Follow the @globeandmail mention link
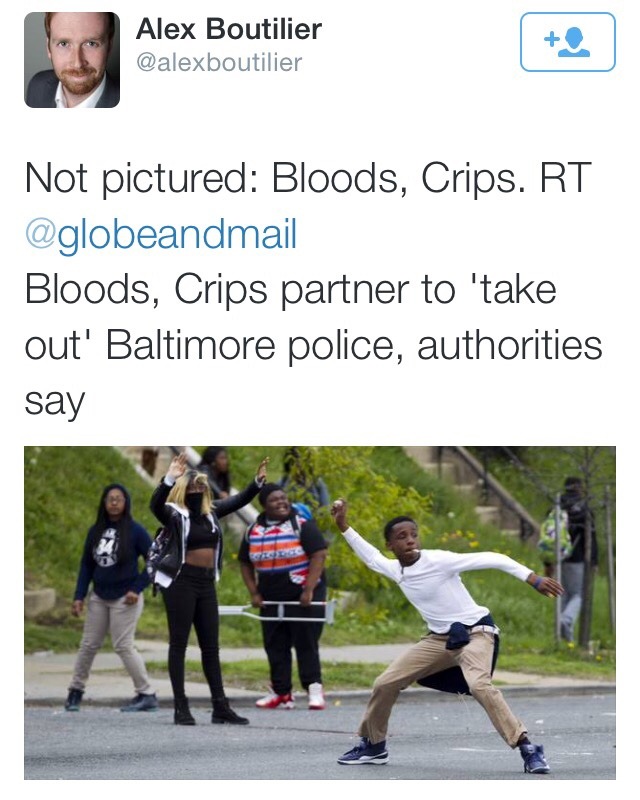The image size is (640, 800). 161,234
